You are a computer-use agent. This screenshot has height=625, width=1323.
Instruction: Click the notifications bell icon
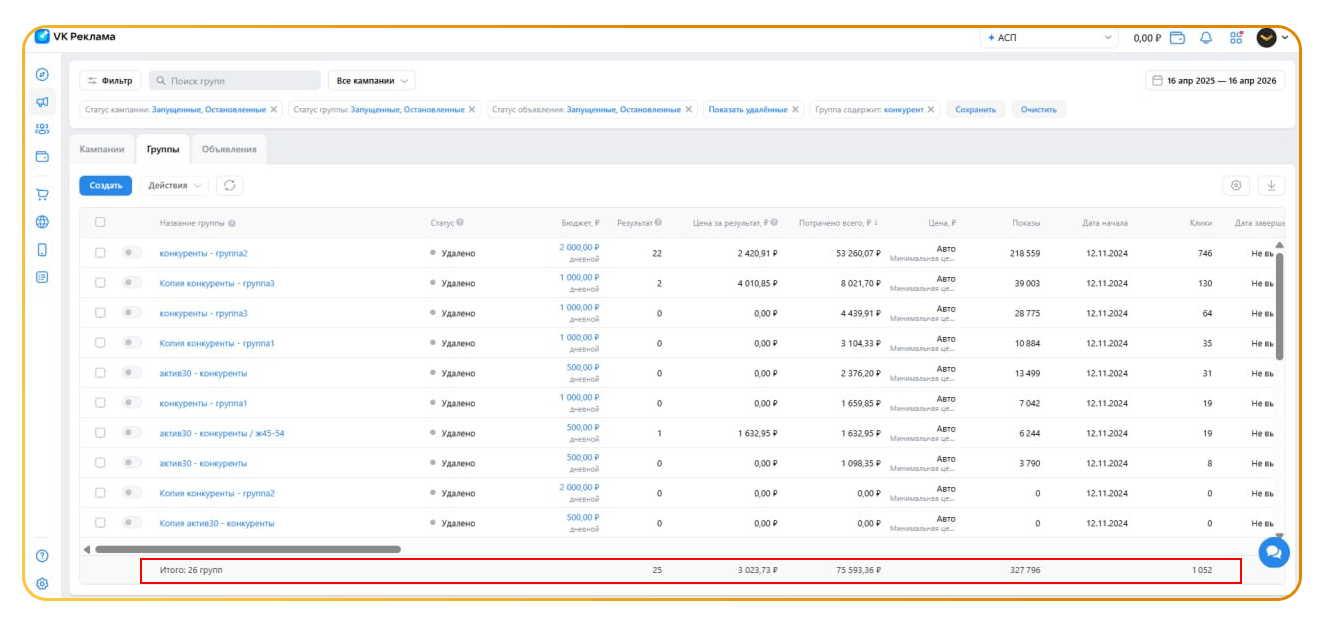[1206, 38]
